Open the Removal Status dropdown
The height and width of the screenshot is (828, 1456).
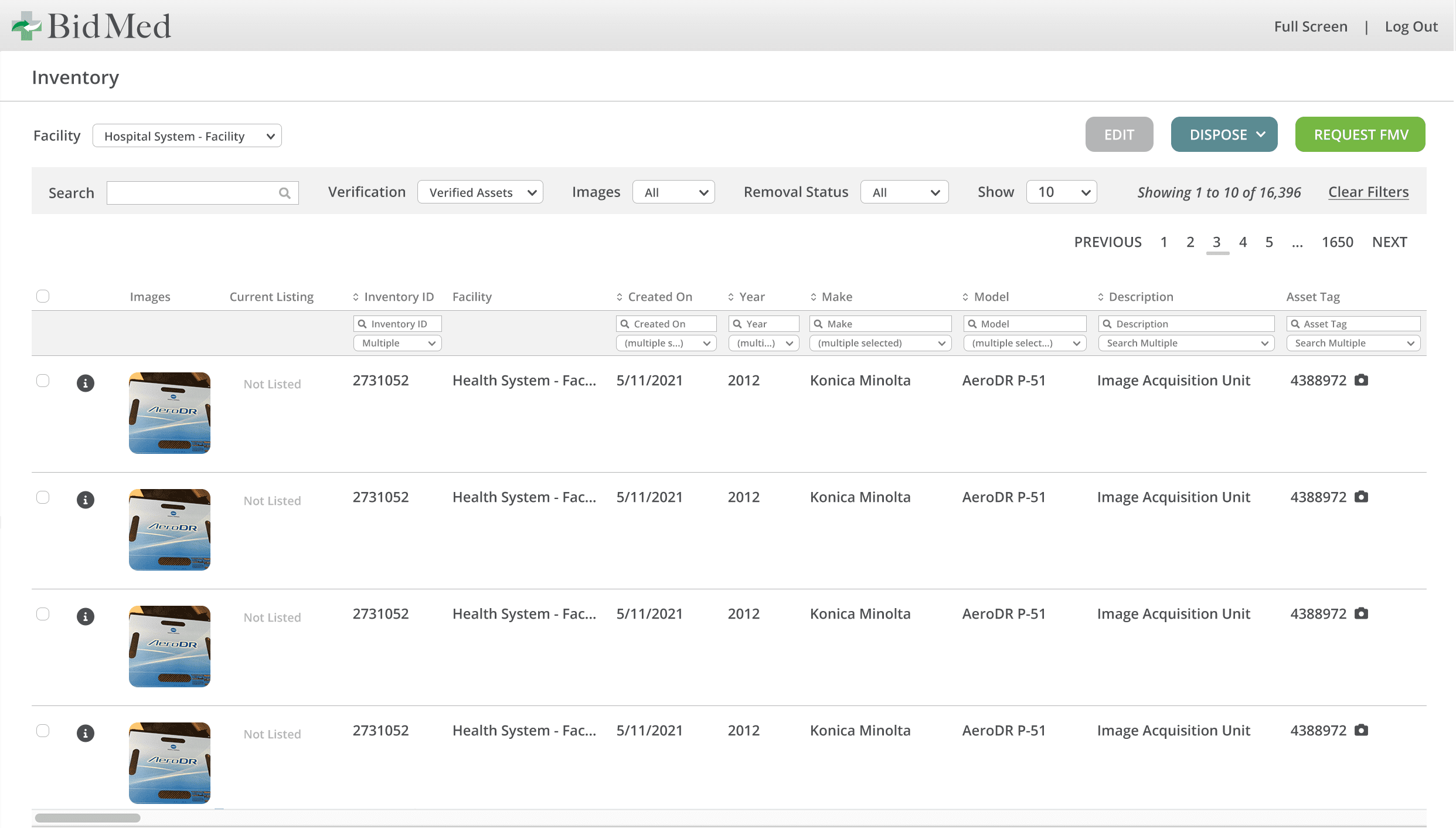coord(904,192)
